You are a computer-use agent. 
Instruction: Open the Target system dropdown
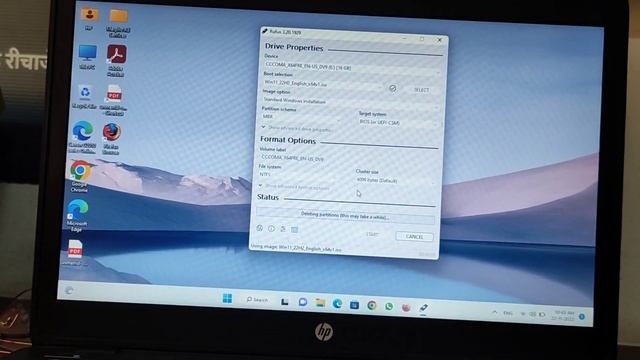pos(399,122)
